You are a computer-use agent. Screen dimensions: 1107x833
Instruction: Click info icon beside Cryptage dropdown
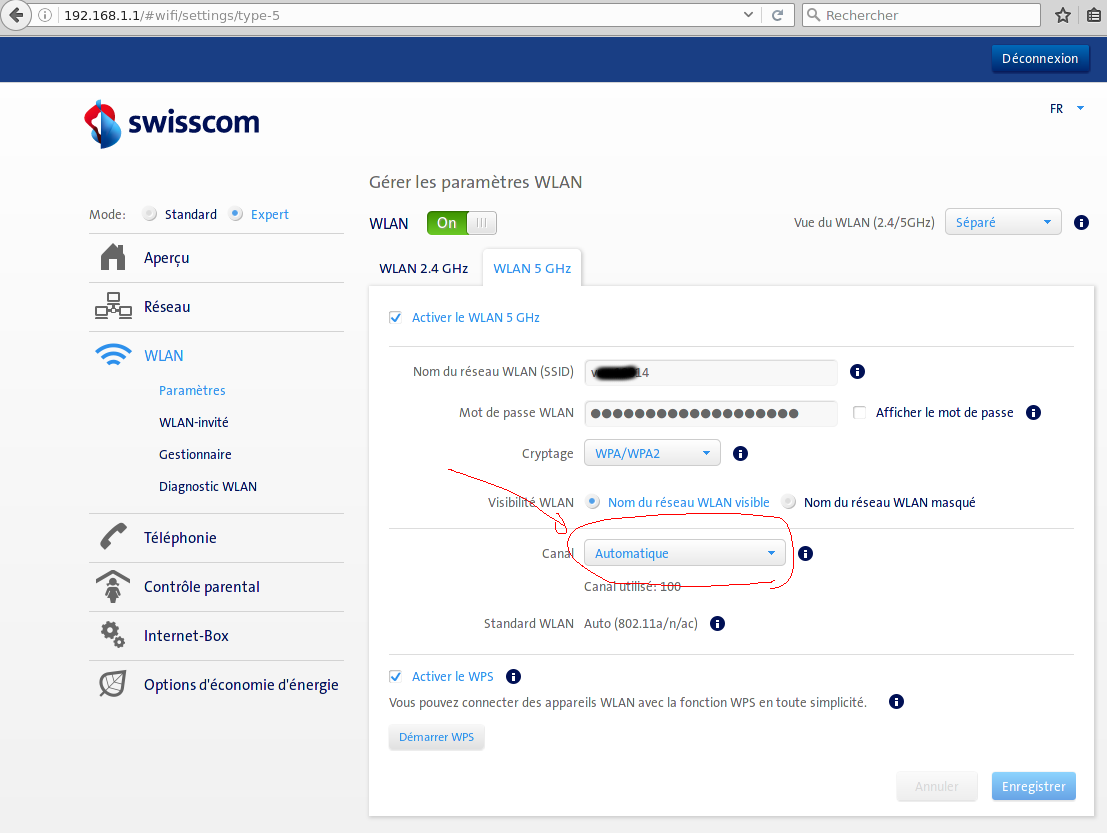tap(741, 453)
